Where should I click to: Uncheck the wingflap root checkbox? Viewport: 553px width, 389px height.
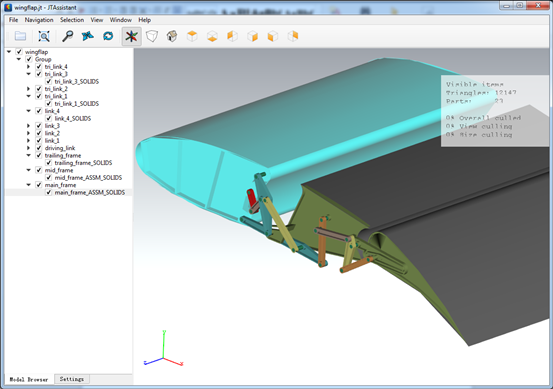(19, 52)
